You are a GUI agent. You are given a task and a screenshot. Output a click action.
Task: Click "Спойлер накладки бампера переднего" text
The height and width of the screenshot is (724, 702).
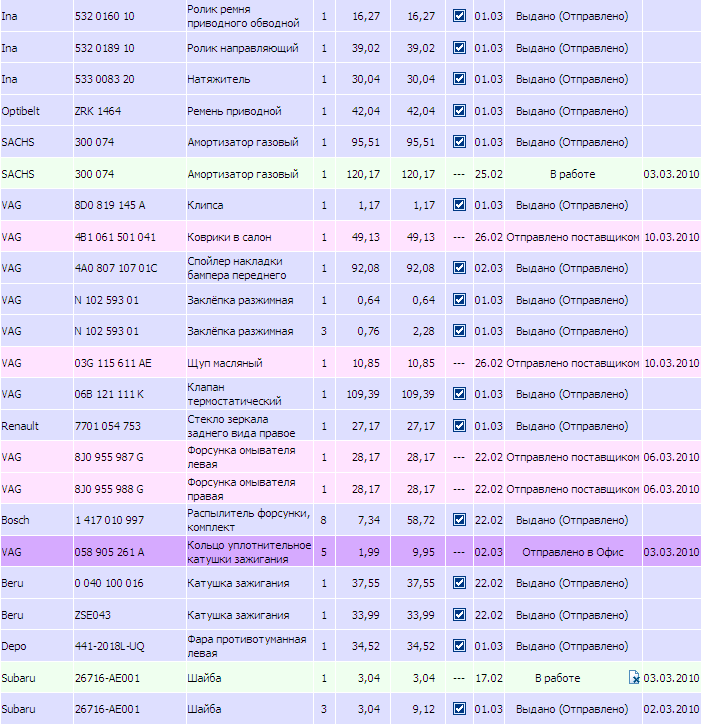(x=236, y=268)
